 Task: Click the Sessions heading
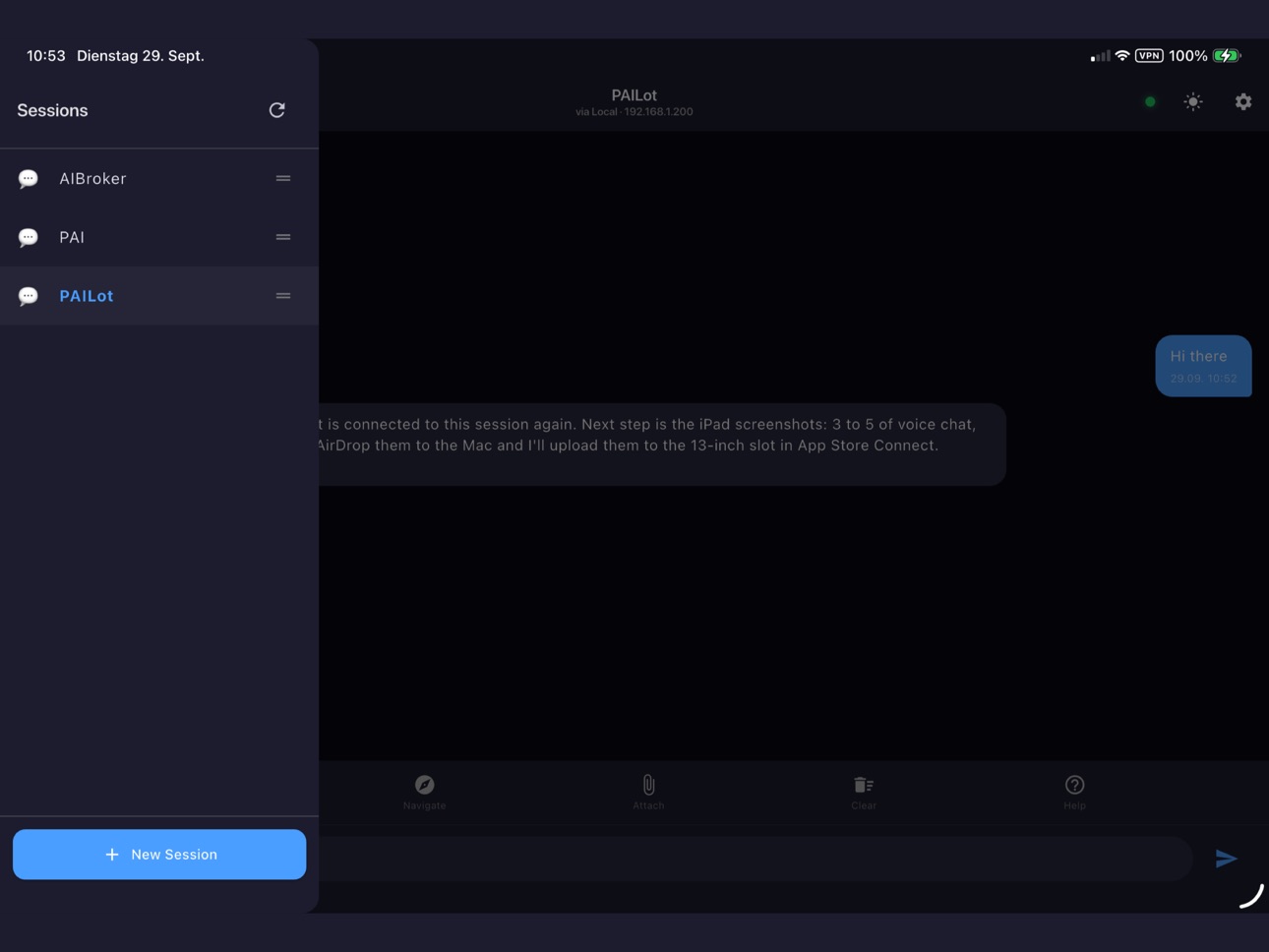click(52, 110)
